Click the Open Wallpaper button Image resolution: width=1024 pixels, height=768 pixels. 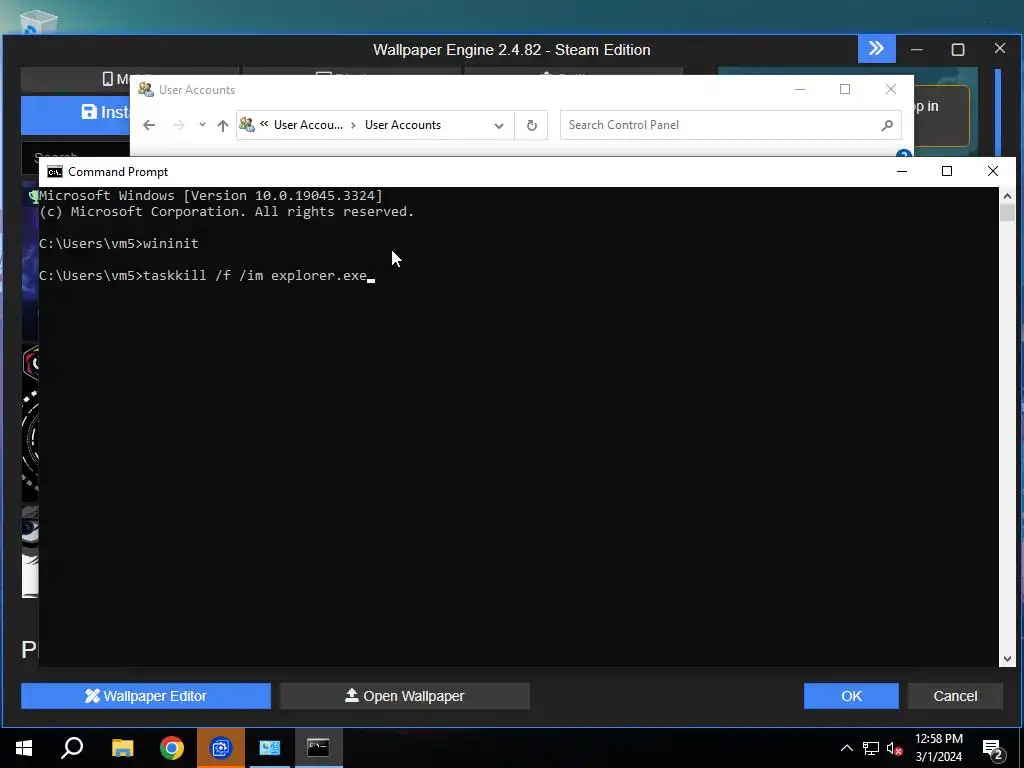404,696
